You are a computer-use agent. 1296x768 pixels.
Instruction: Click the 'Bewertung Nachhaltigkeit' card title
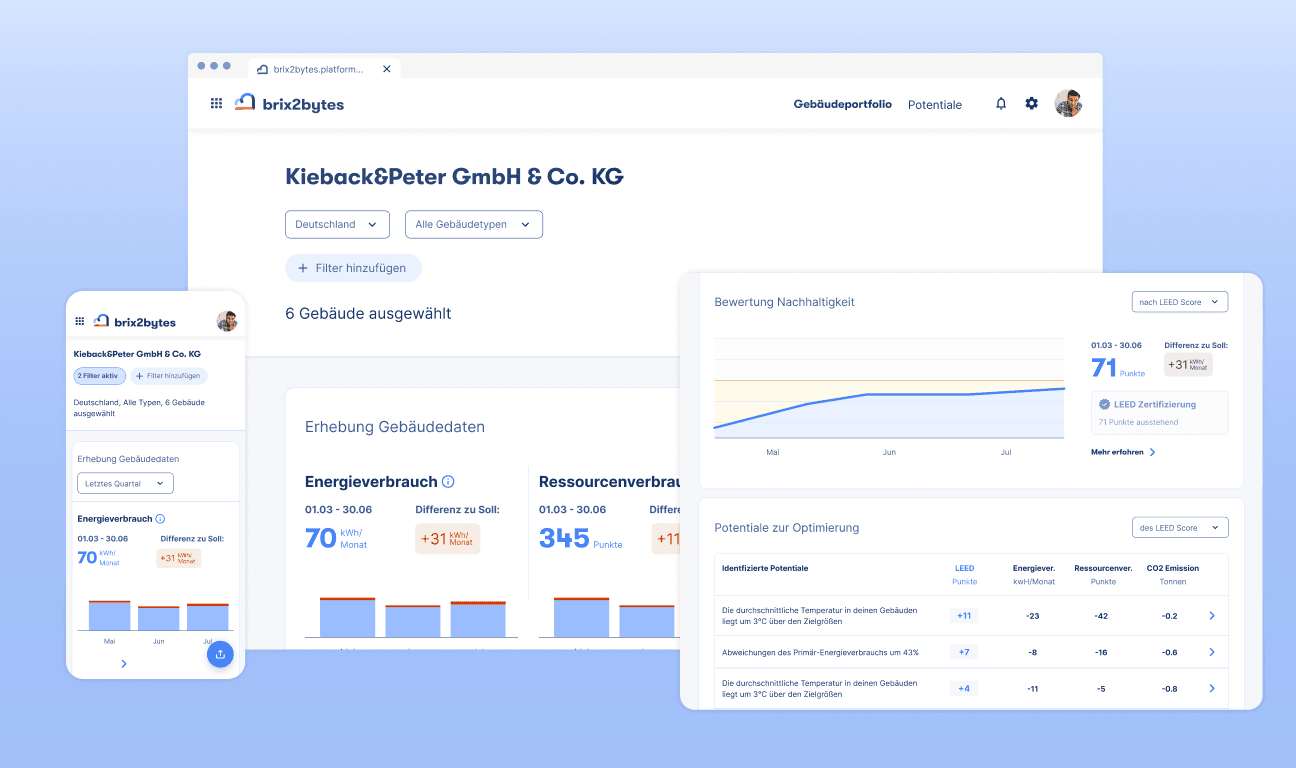coord(784,302)
